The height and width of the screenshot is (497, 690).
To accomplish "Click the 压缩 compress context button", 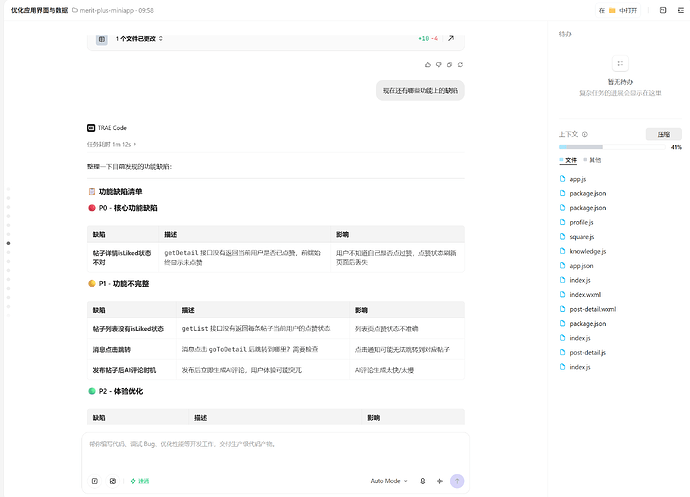I will [x=664, y=134].
